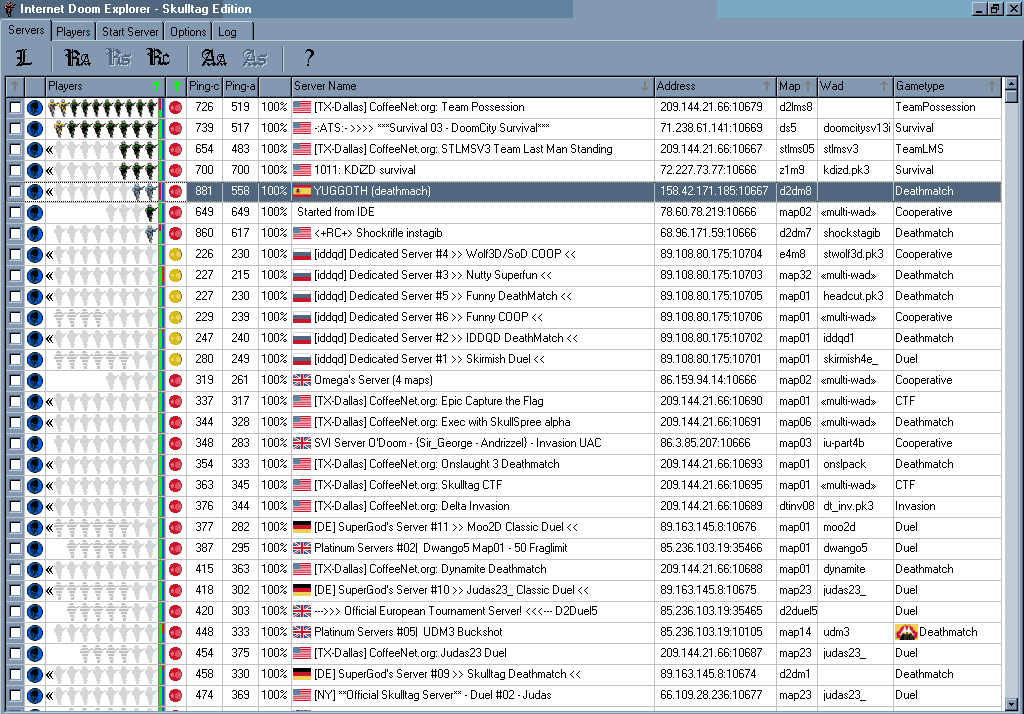Click the flame icon beside UDM3 Deathmatch gametype
This screenshot has width=1024, height=714.
click(x=906, y=632)
